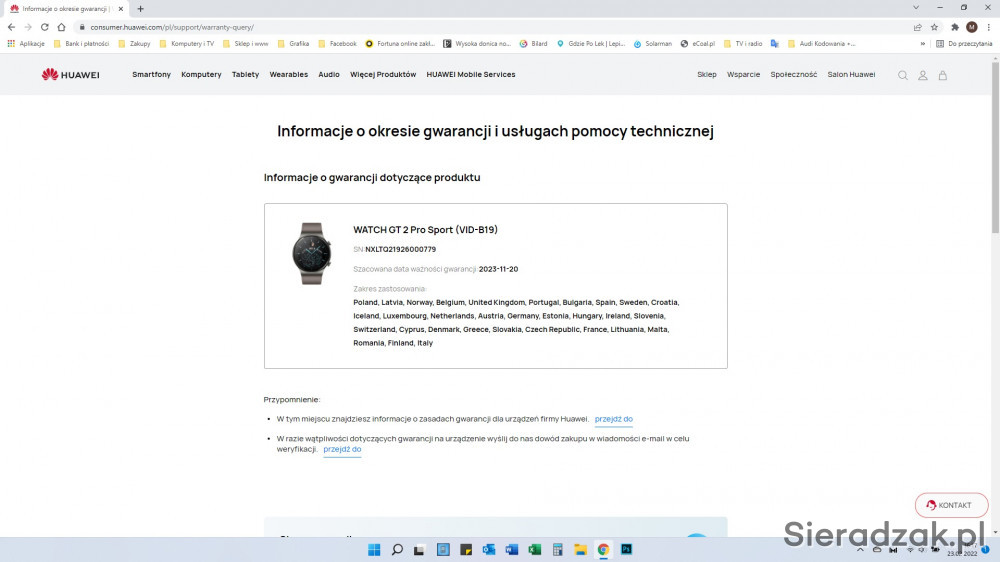This screenshot has width=1000, height=562.
Task: Open the Chrome extensions puzzle icon
Action: [x=955, y=27]
